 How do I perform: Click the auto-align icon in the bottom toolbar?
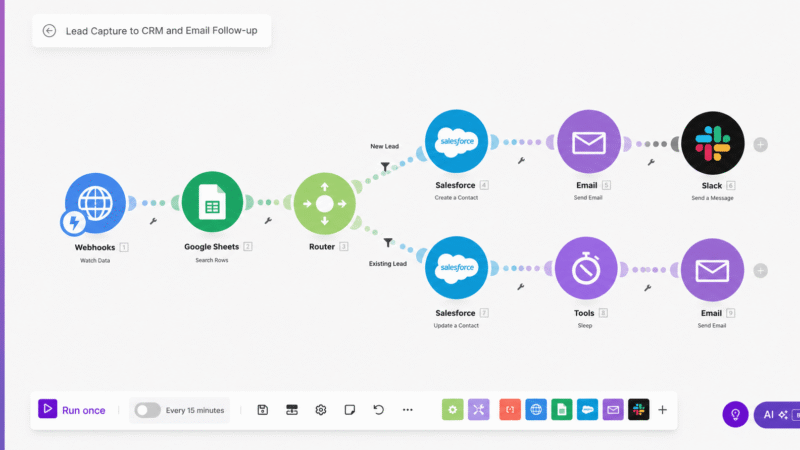[292, 410]
